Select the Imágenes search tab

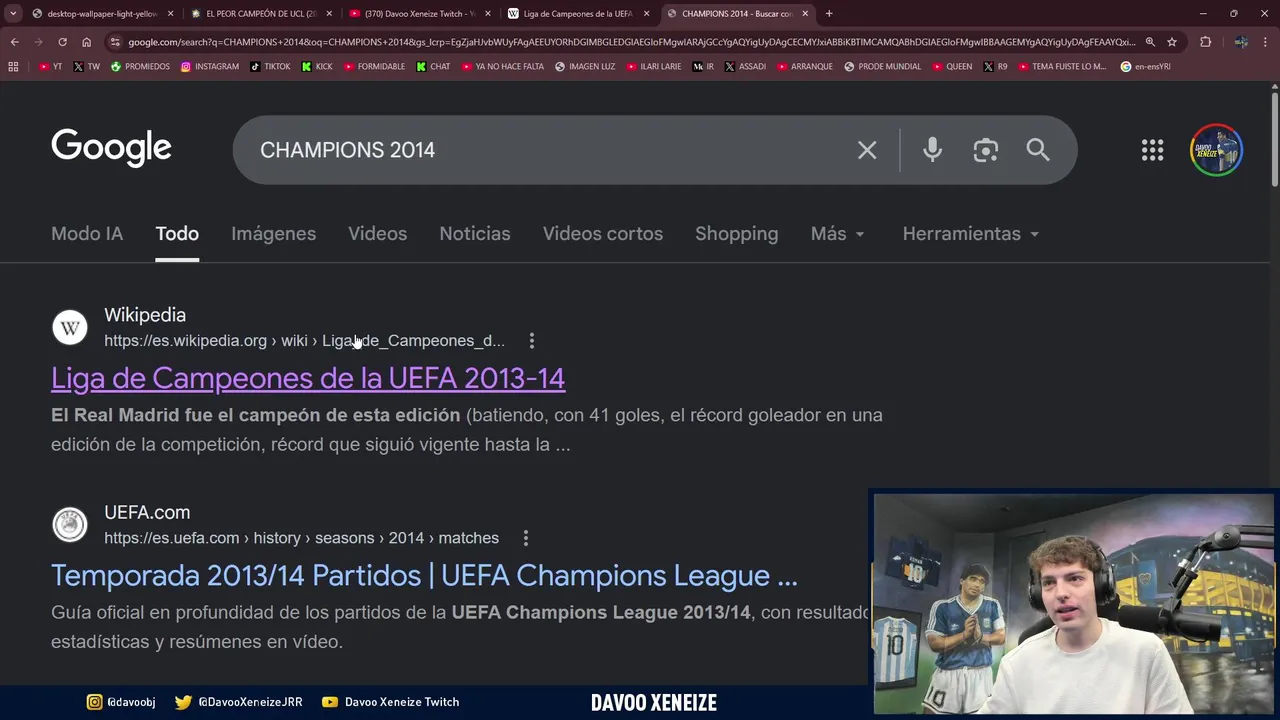(273, 234)
